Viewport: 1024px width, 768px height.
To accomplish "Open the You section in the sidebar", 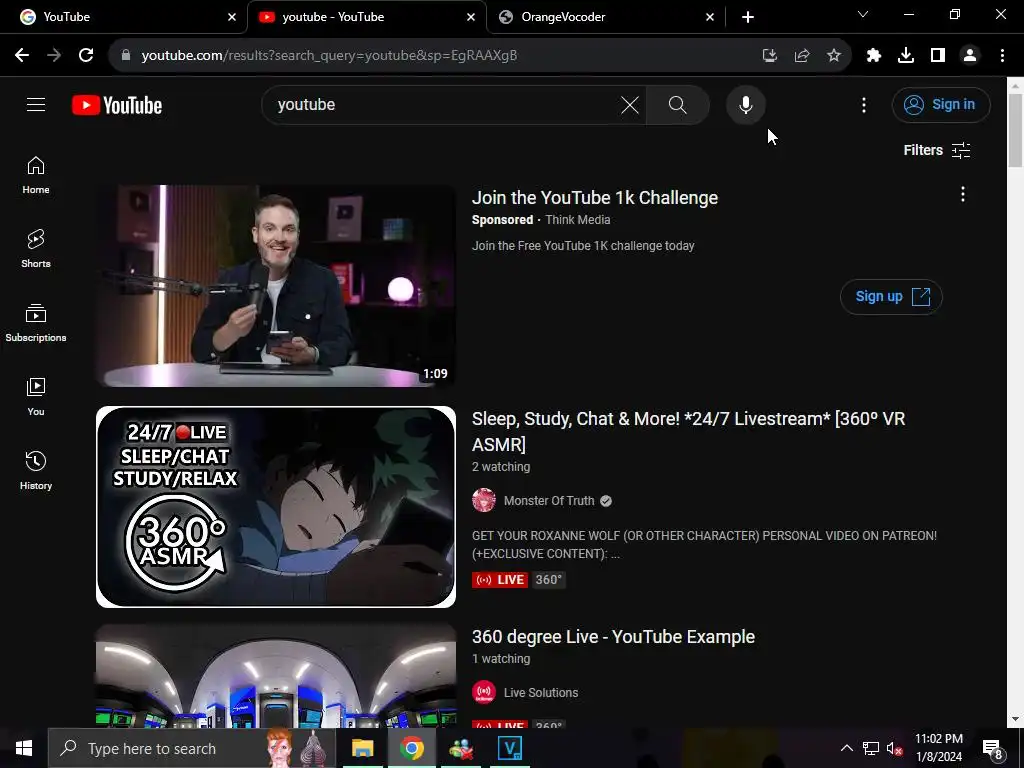I will point(36,396).
